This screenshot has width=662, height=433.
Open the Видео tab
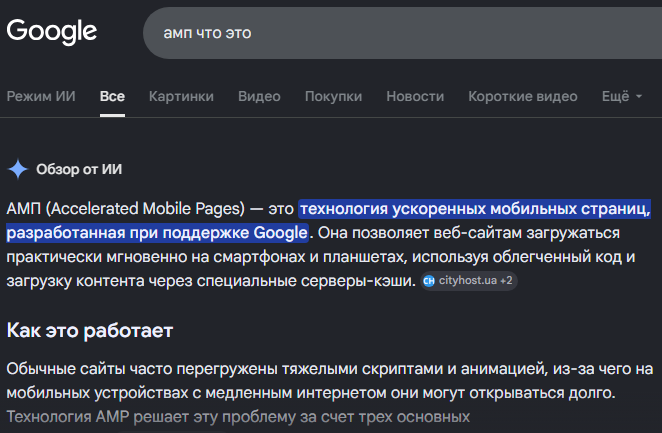[259, 96]
